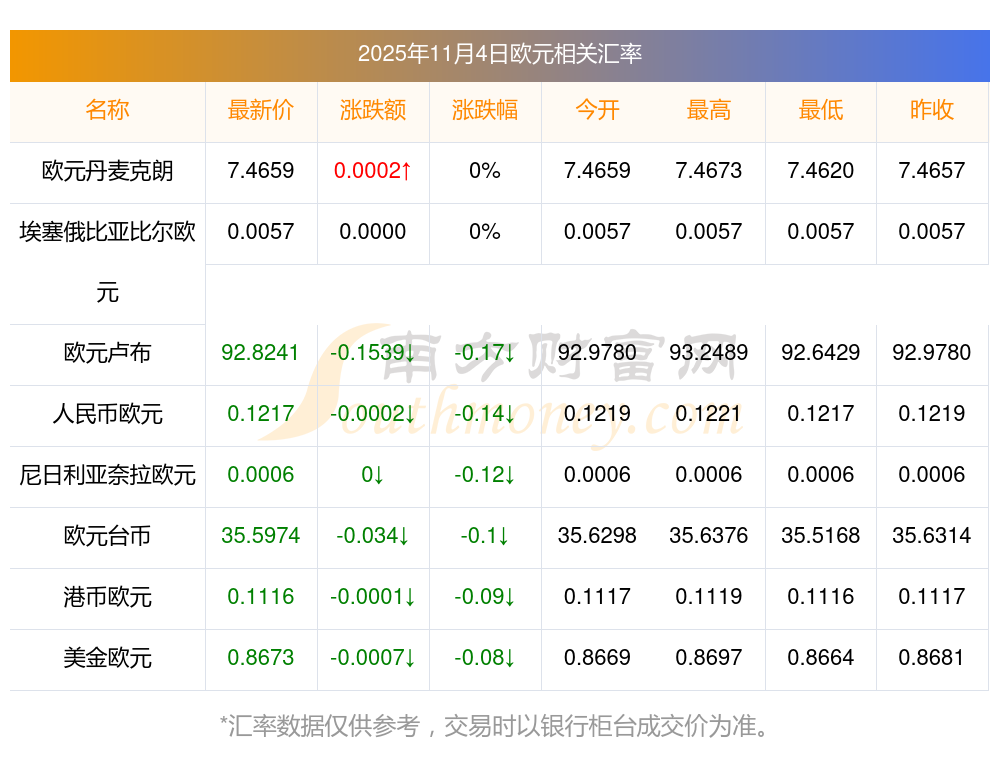This screenshot has width=1000, height=757.
Task: Select the 涨跌幅 column header
Action: [x=485, y=110]
